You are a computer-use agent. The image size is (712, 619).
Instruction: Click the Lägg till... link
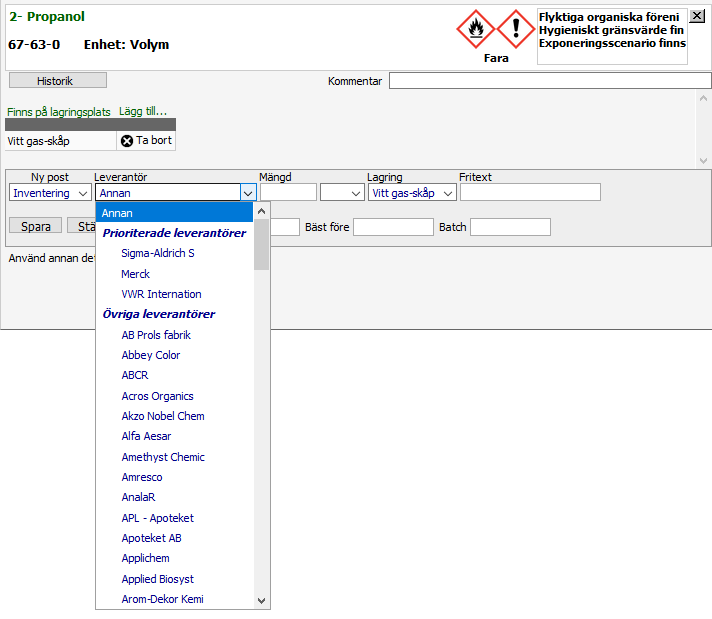[x=143, y=111]
